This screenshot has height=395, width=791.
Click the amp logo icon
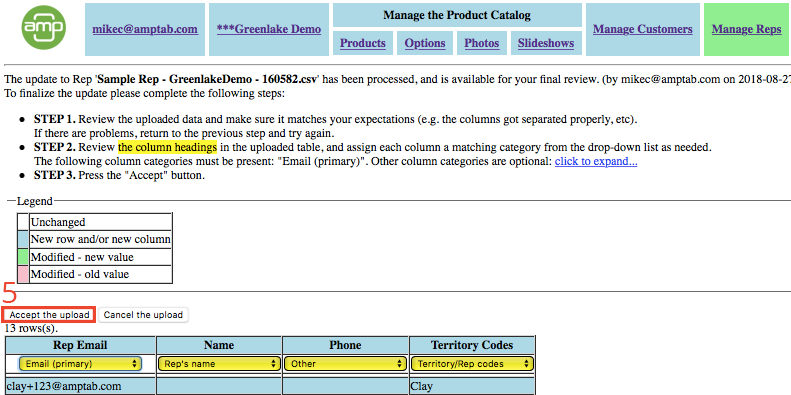point(44,27)
